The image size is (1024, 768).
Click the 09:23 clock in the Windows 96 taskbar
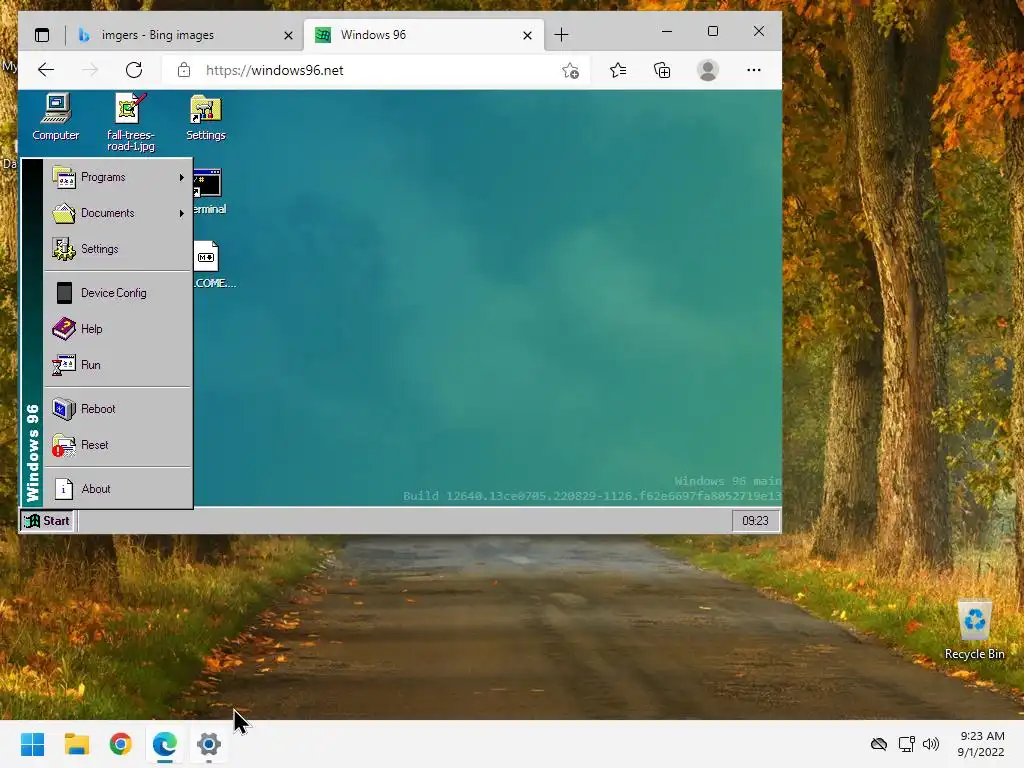[755, 520]
